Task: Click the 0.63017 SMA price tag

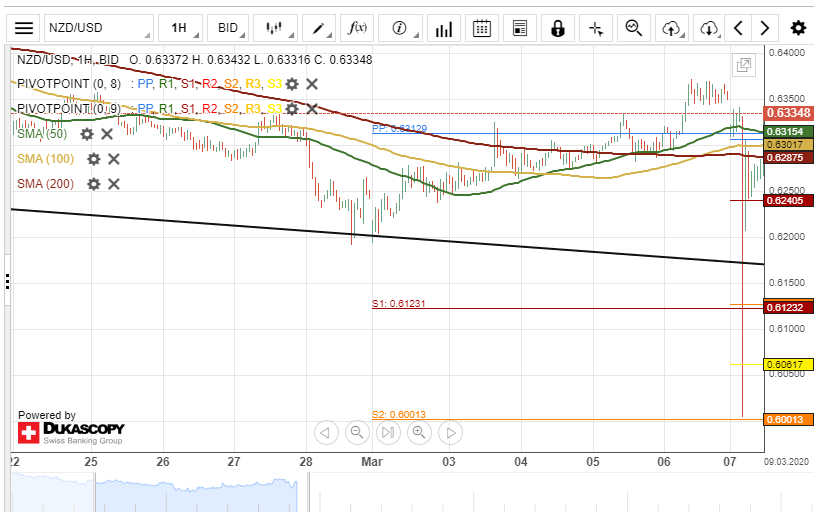Action: pyautogui.click(x=788, y=144)
